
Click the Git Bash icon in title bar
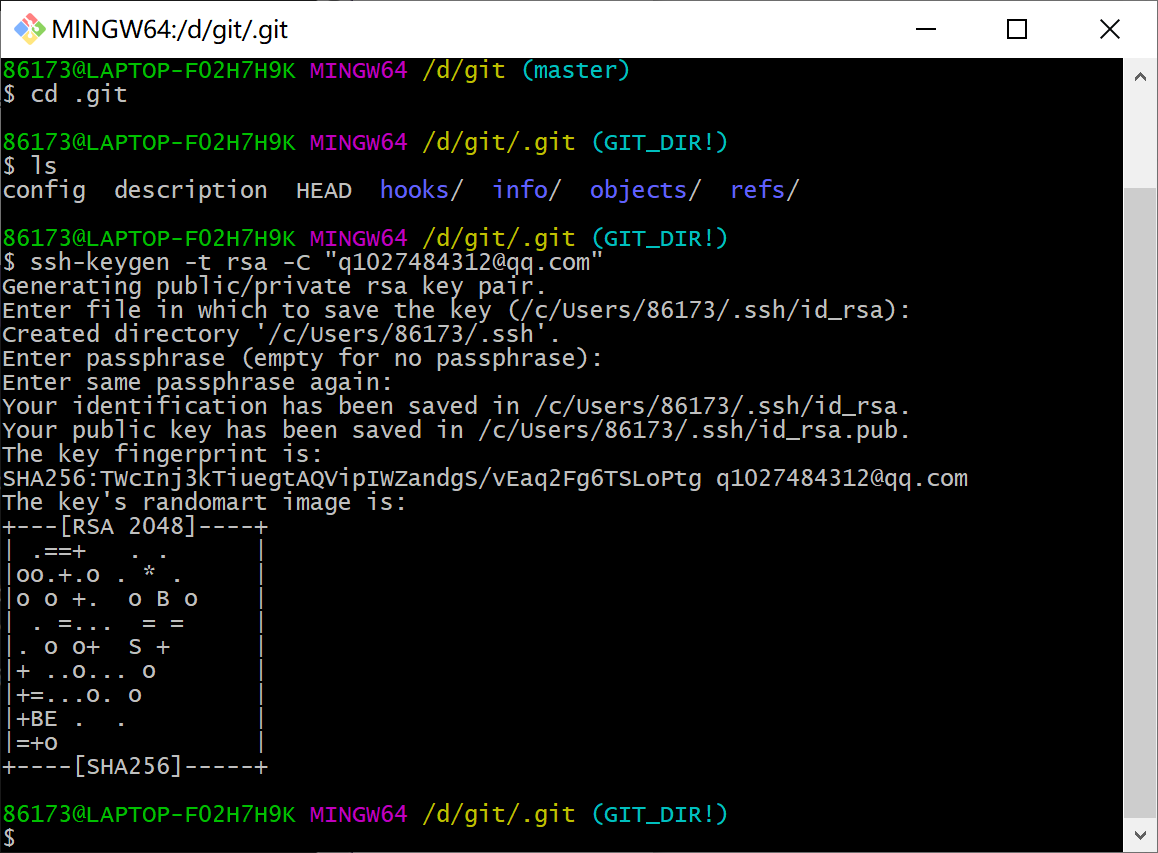click(29, 29)
